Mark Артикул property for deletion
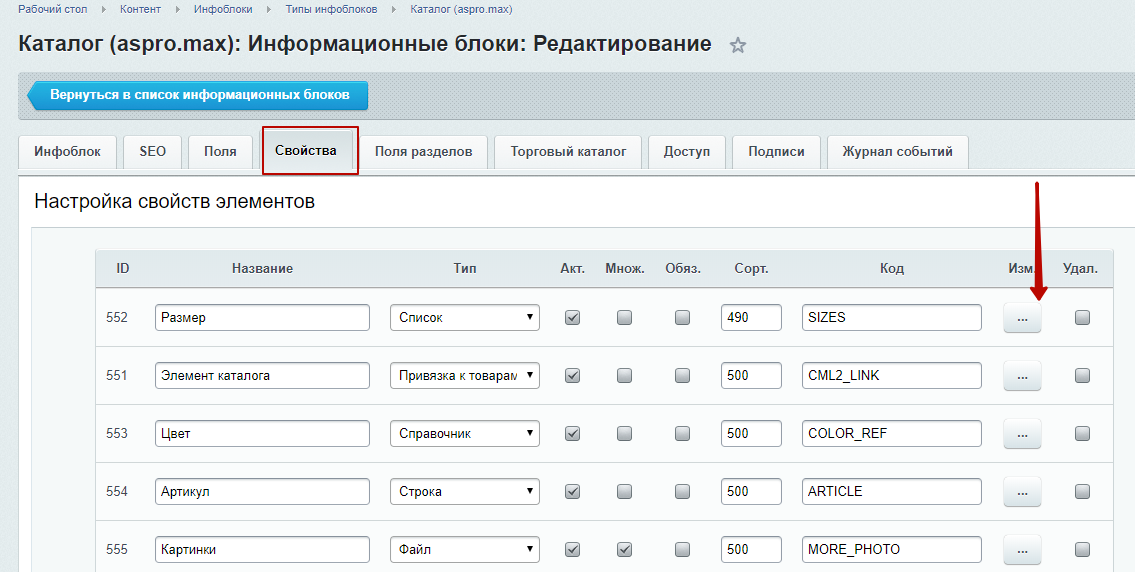The width and height of the screenshot is (1135, 572). (x=1082, y=491)
